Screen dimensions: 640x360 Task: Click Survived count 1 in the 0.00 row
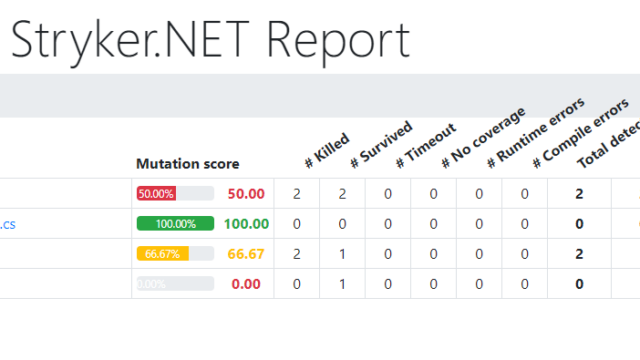342,284
